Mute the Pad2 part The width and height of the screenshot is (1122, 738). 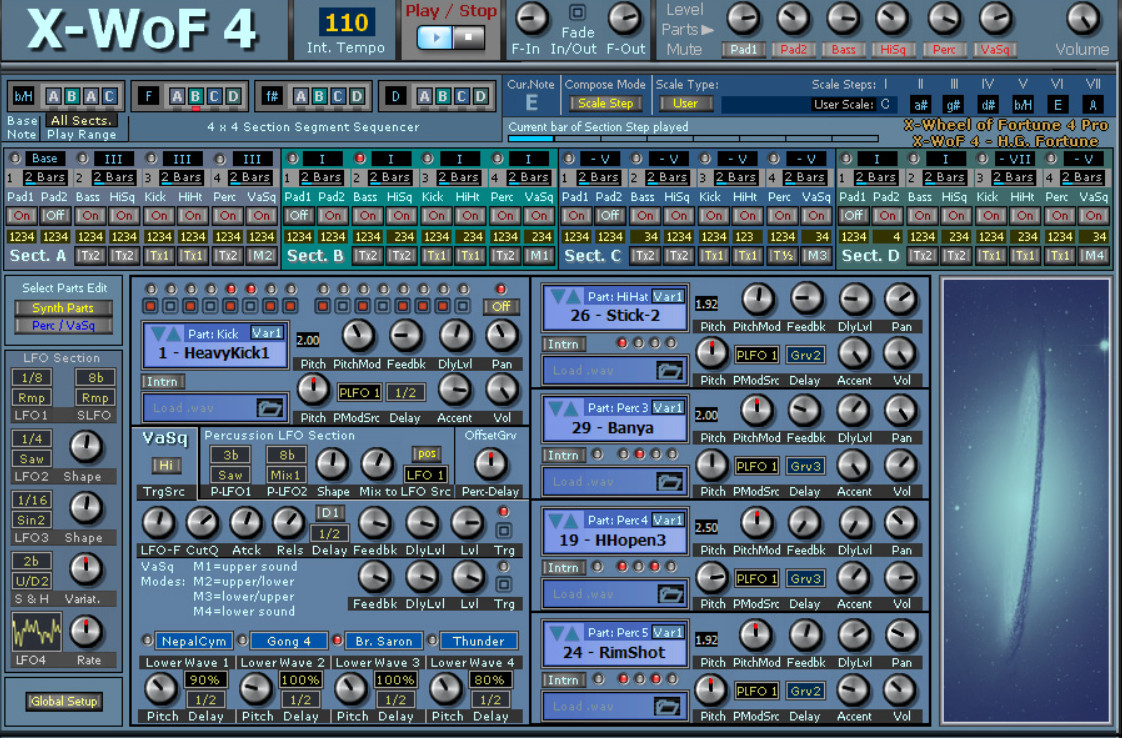click(x=793, y=49)
